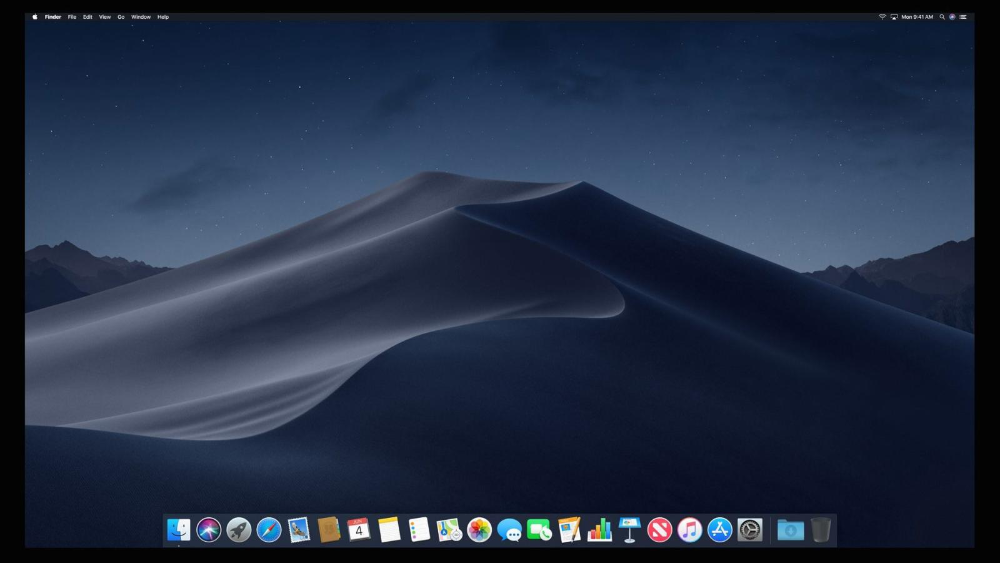Image resolution: width=1000 pixels, height=563 pixels.
Task: Open the App Store icon
Action: point(720,530)
